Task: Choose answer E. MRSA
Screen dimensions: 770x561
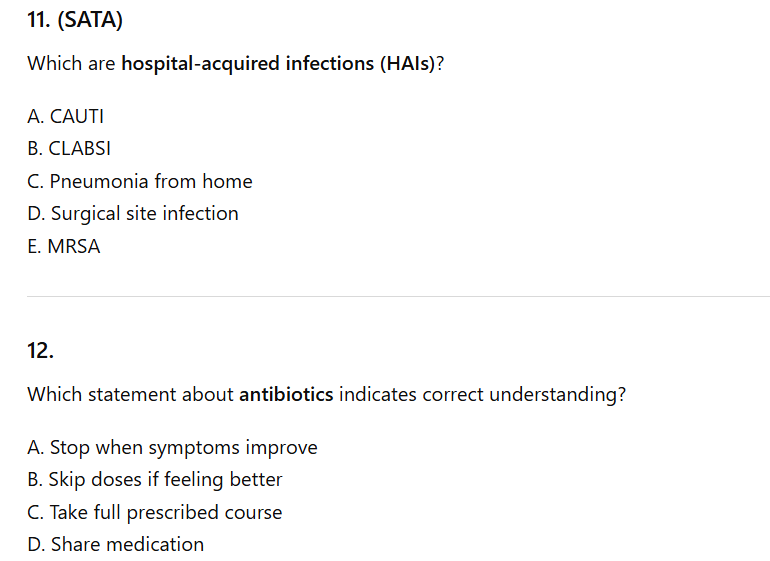Action: pyautogui.click(x=64, y=246)
